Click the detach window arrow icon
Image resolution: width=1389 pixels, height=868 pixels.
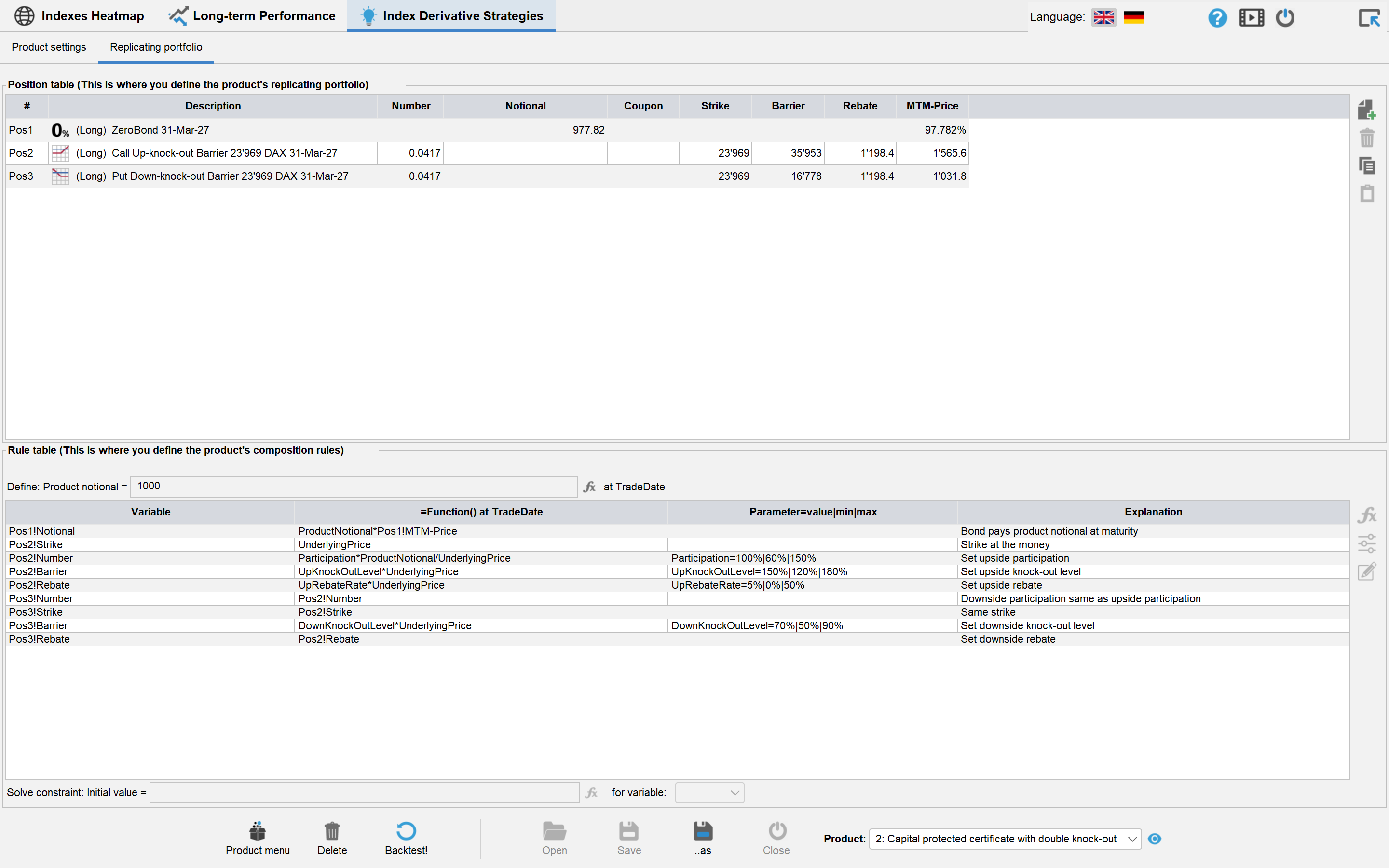1369,17
